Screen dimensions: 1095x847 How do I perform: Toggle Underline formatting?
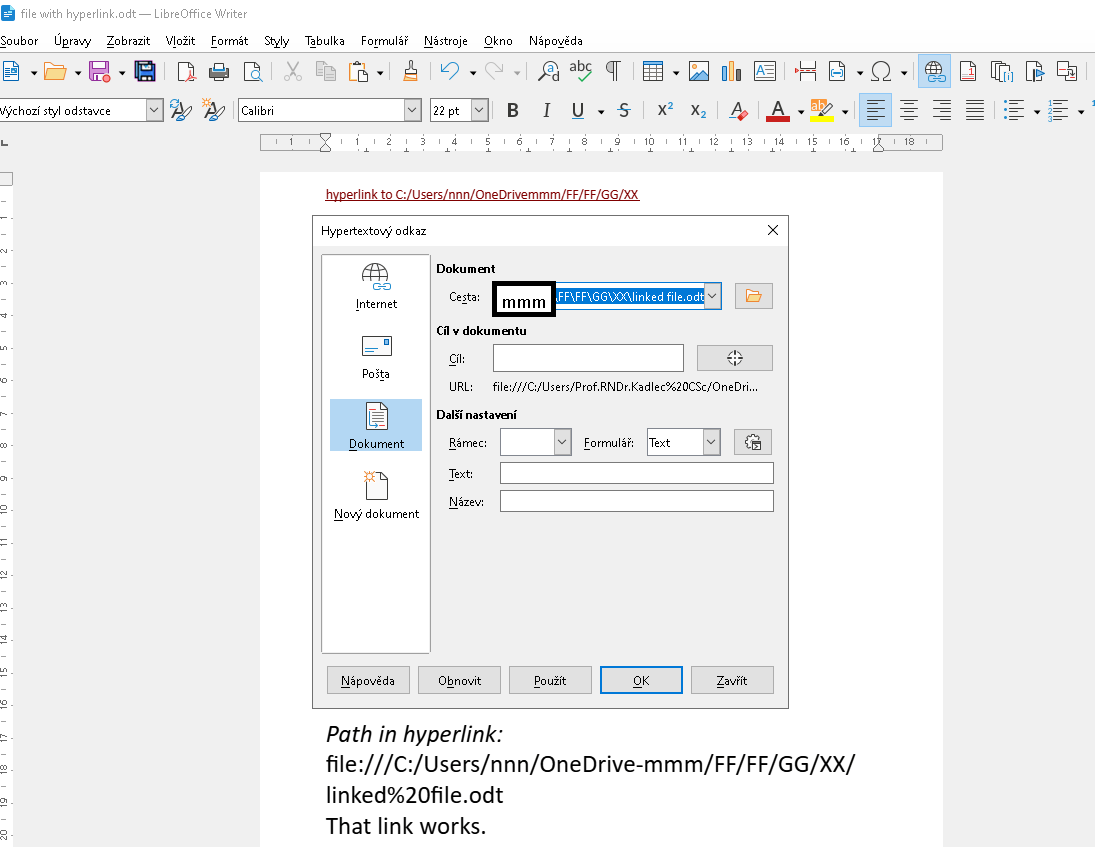[578, 110]
